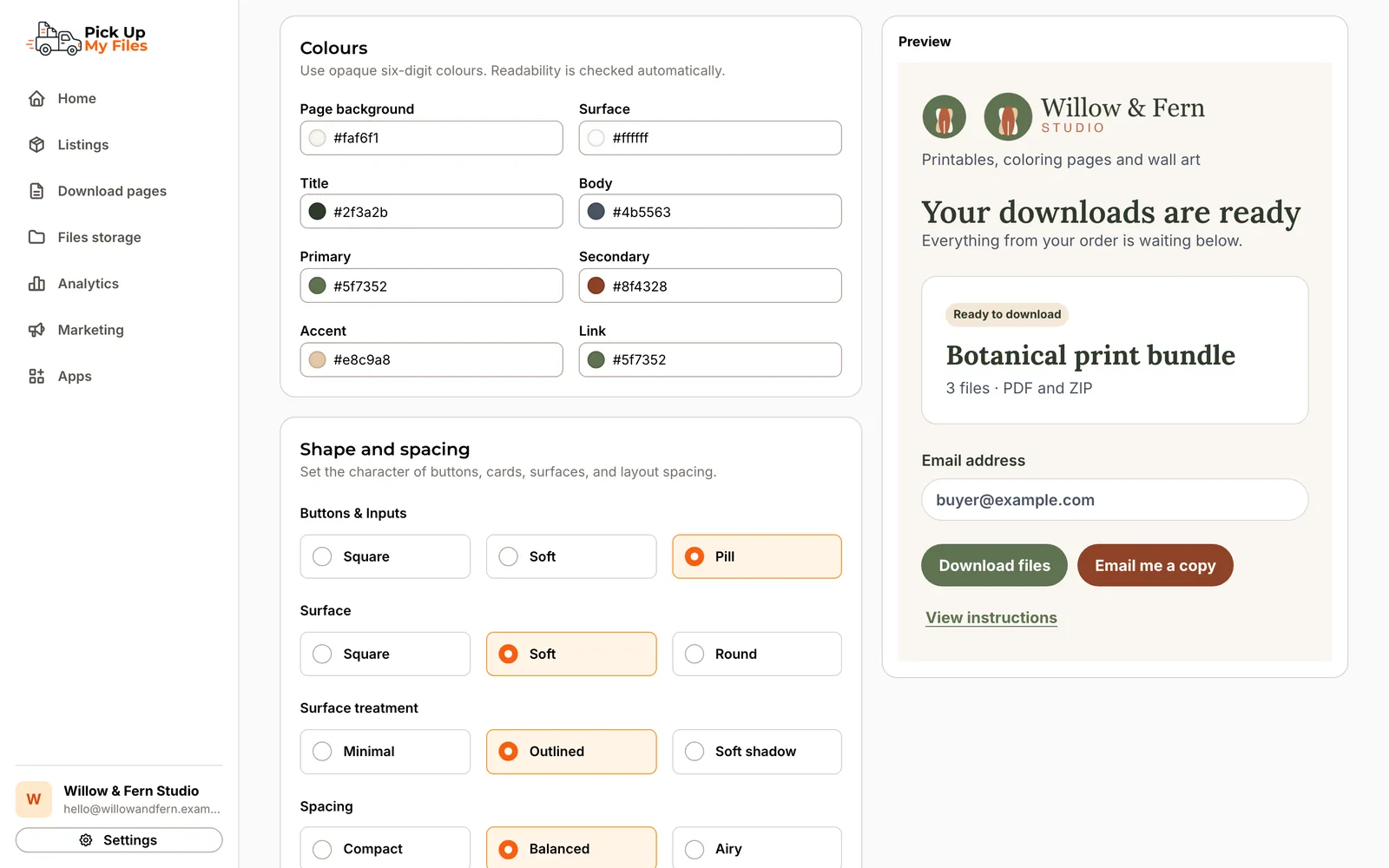Click the Botanical print bundle heading
Image resolution: width=1389 pixels, height=868 pixels.
click(x=1090, y=355)
